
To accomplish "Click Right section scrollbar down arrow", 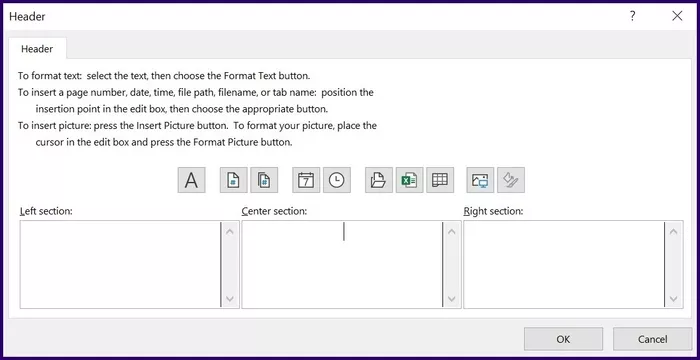I will tap(674, 298).
